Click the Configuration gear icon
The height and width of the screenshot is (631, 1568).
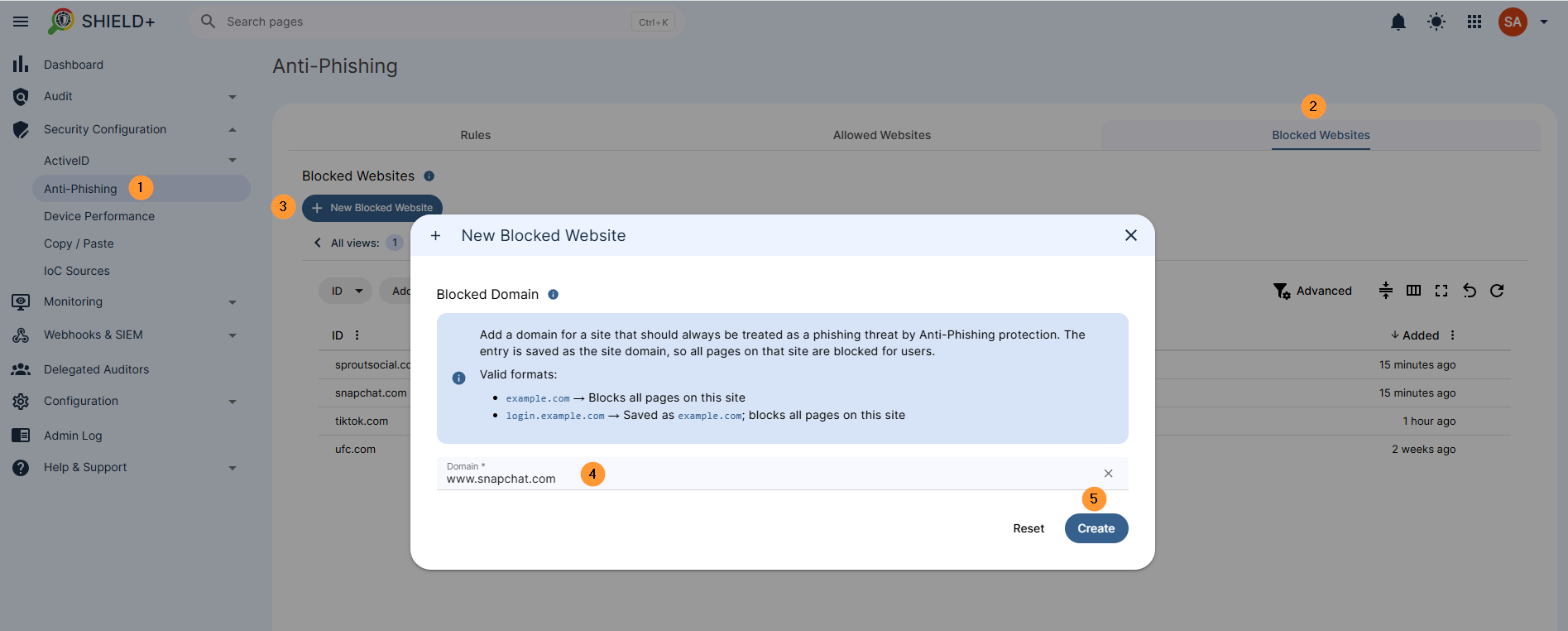pyautogui.click(x=21, y=402)
